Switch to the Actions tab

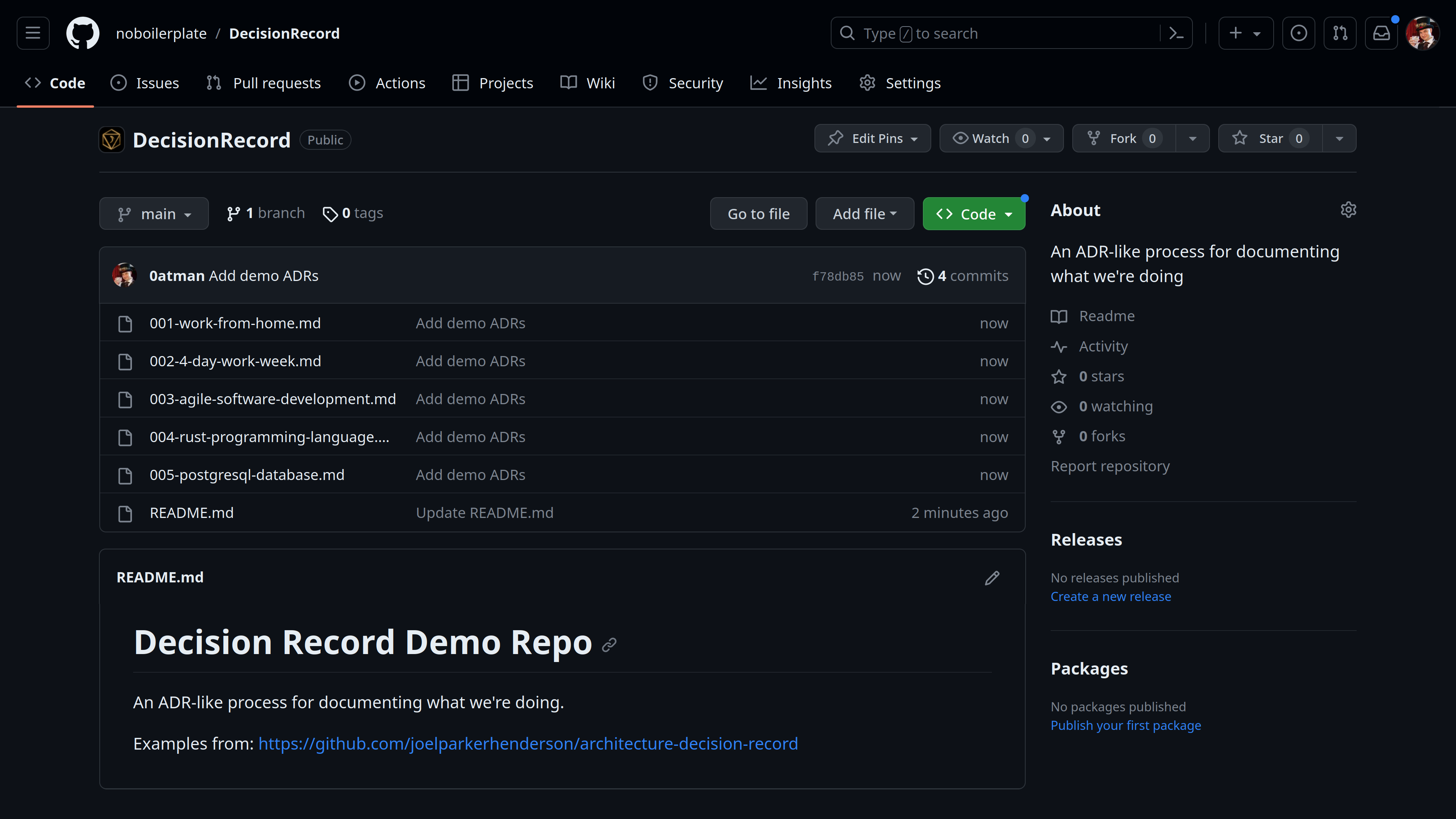(387, 83)
